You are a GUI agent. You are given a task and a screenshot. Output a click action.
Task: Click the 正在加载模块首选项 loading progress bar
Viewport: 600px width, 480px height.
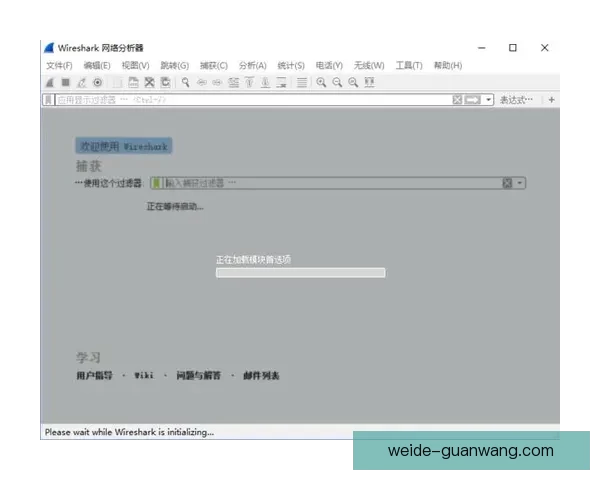(300, 273)
